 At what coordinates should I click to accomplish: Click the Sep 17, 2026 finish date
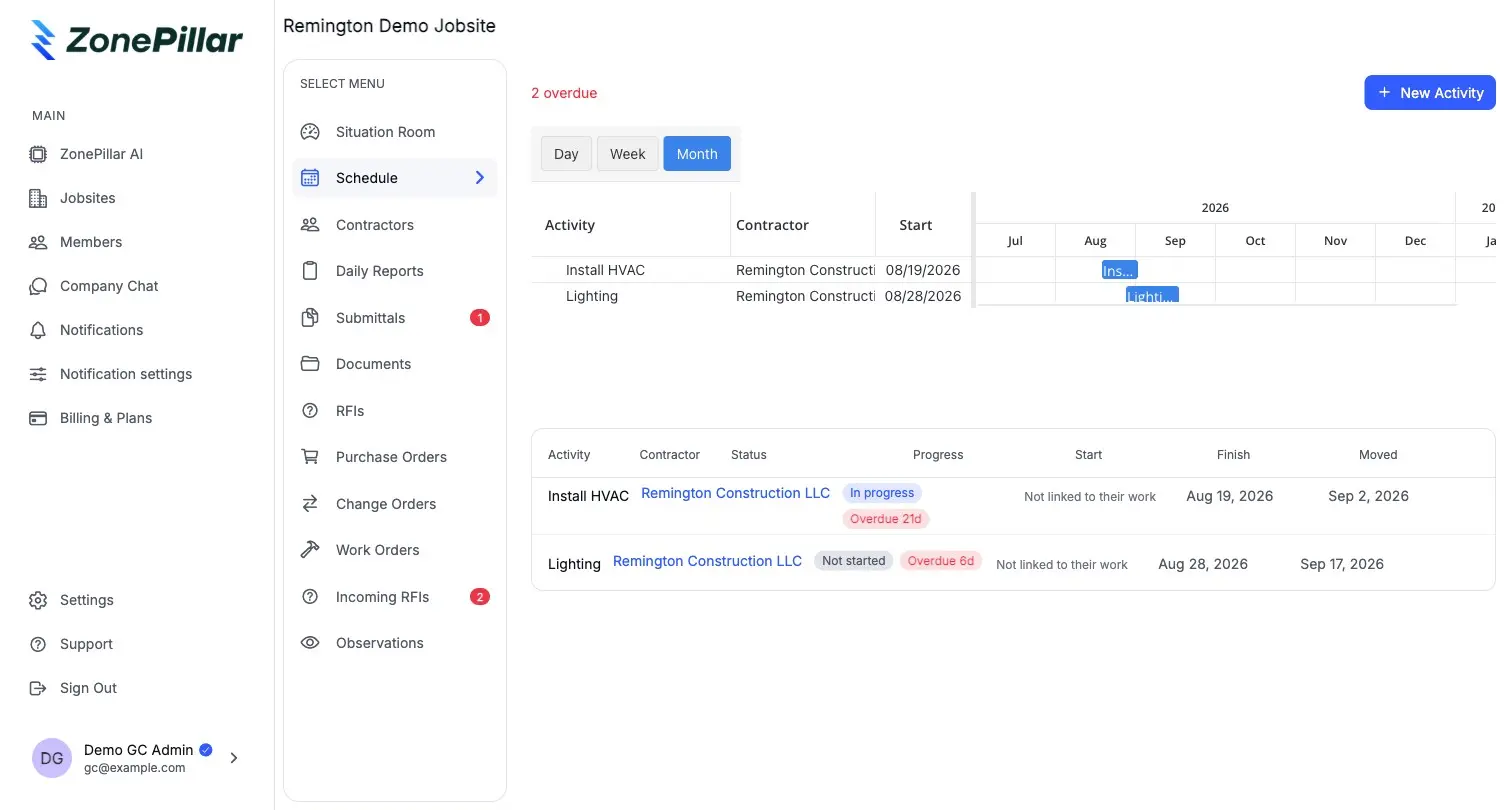point(1342,564)
